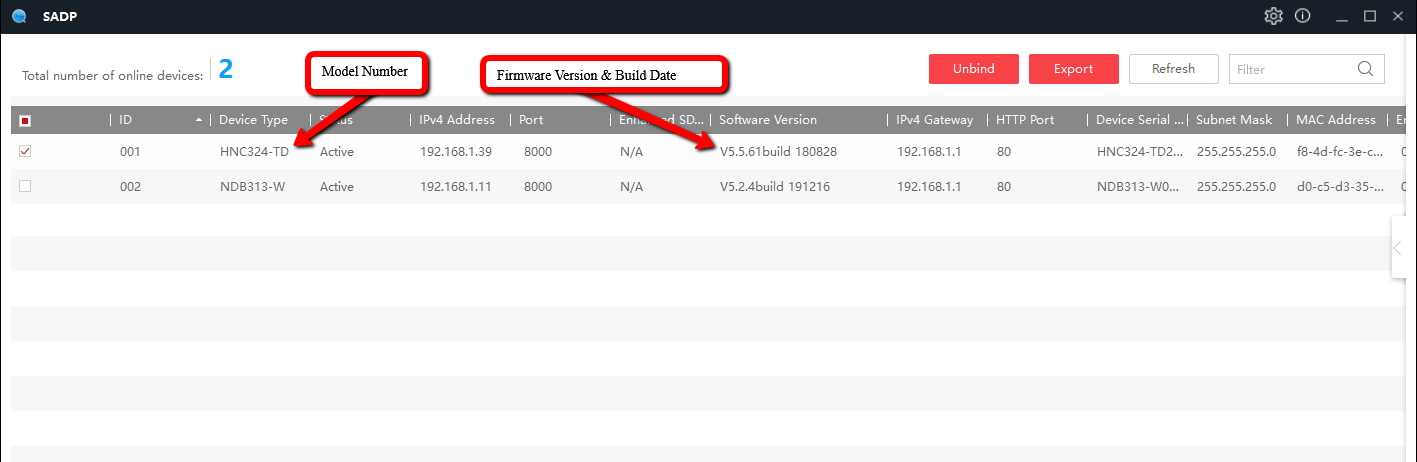The height and width of the screenshot is (462, 1417).
Task: Click the Refresh button
Action: point(1173,69)
